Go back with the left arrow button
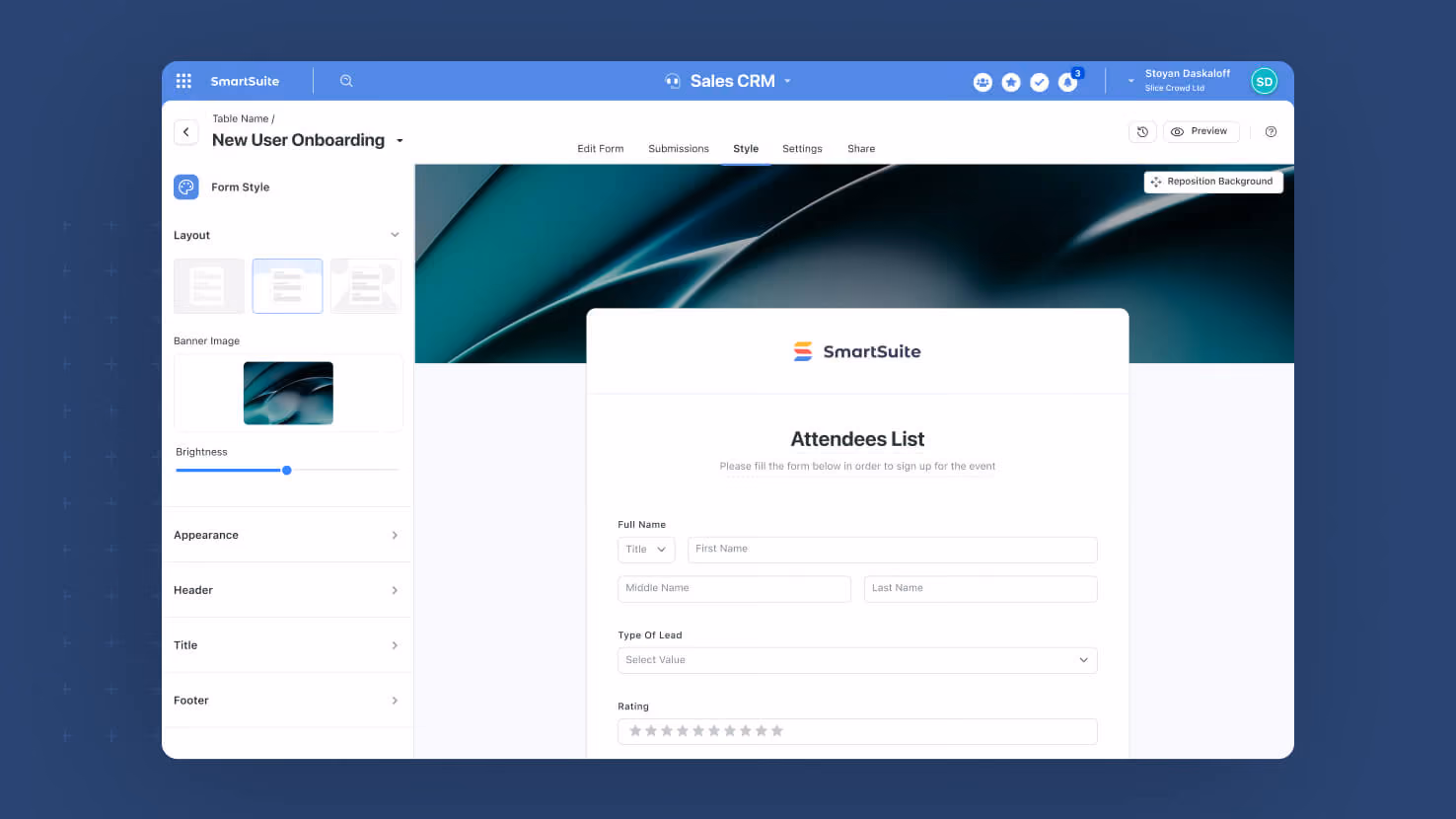Image resolution: width=1456 pixels, height=819 pixels. pos(186,132)
